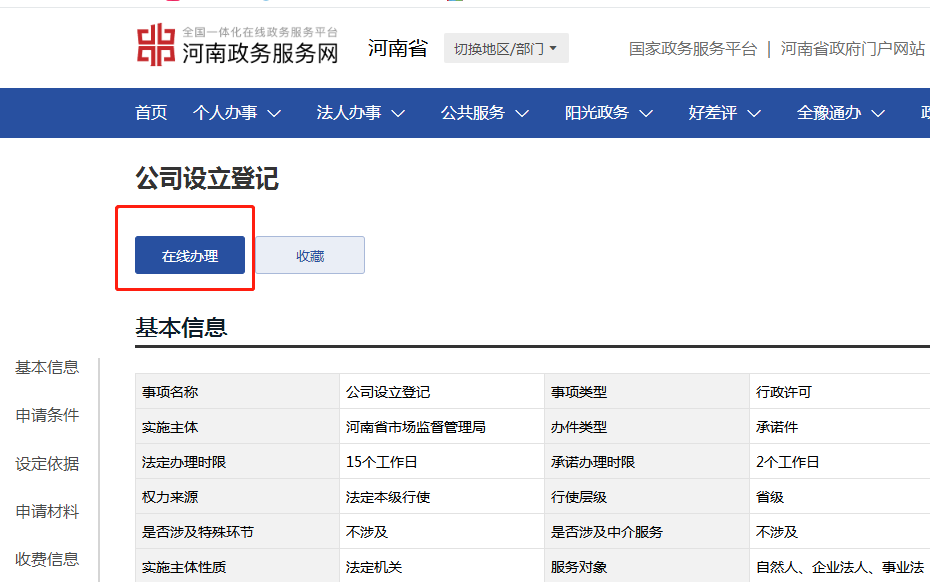This screenshot has width=930, height=582.
Task: Select table value 法定机关
Action: (x=374, y=567)
